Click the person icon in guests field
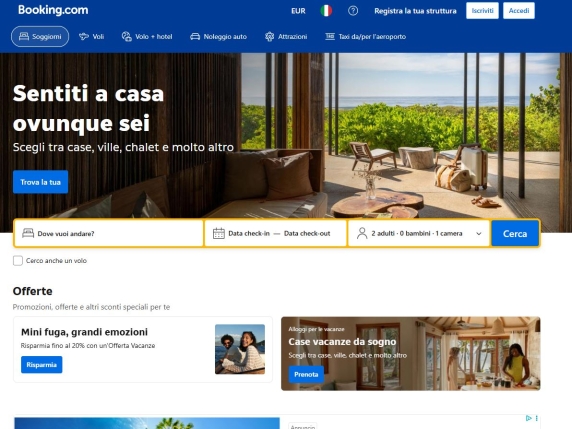572x429 pixels. tap(362, 233)
